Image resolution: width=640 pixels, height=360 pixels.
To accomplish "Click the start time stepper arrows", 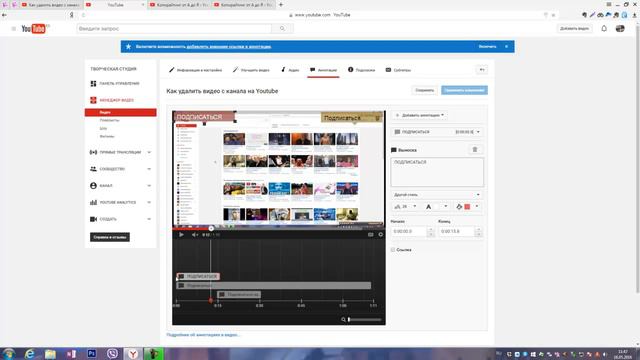I will [x=431, y=232].
